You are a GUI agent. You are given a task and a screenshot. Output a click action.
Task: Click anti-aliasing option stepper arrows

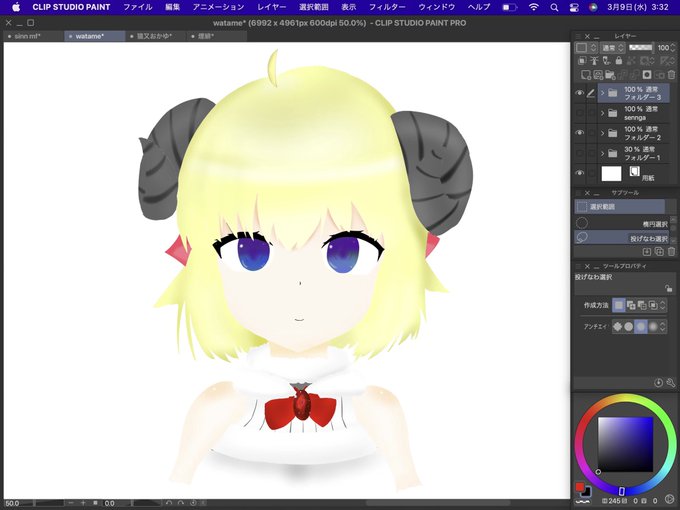click(662, 327)
